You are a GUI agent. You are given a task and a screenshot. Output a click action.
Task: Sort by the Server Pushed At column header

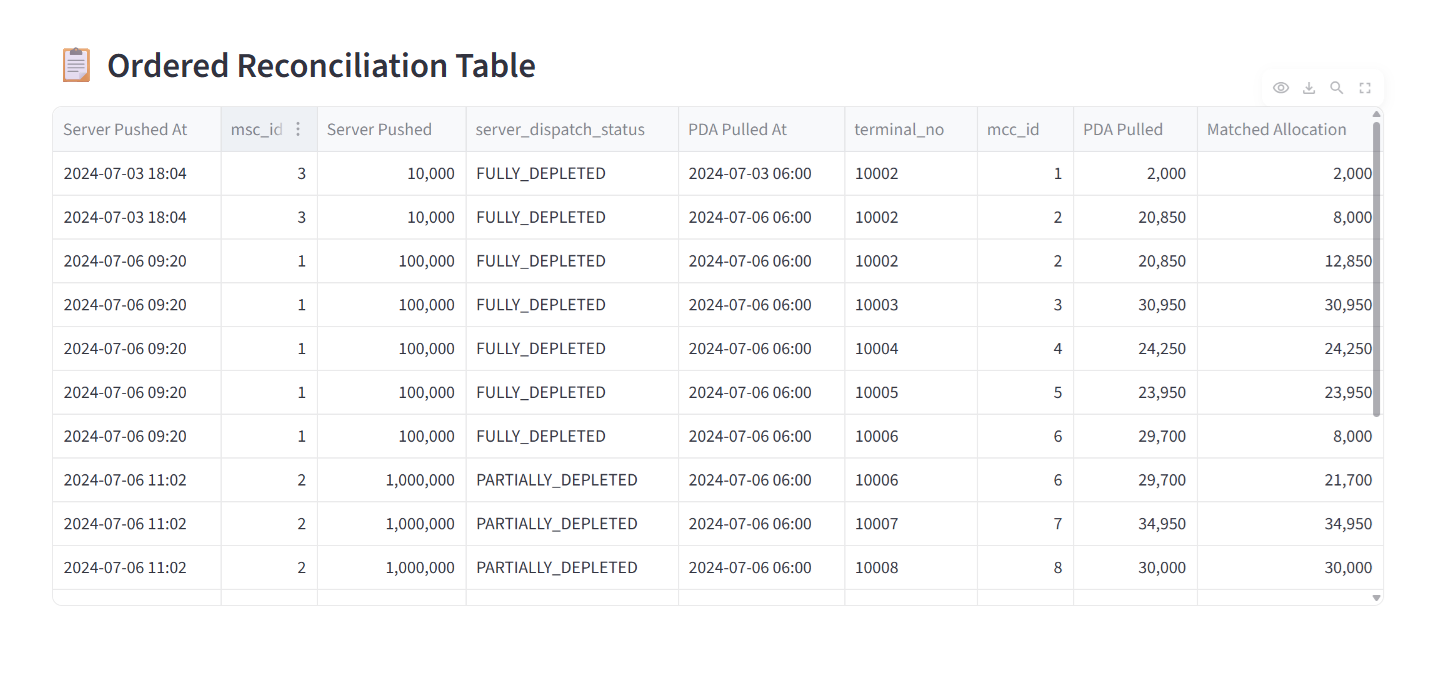[137, 129]
